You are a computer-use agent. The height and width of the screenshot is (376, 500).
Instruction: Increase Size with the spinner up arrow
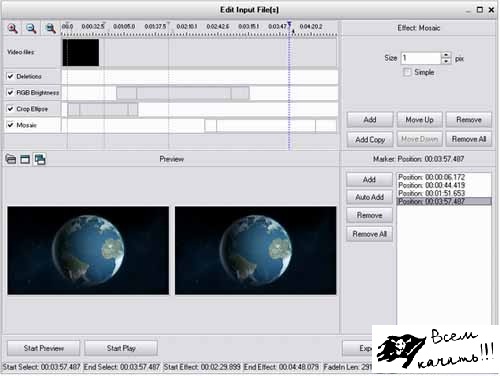[x=446, y=55]
